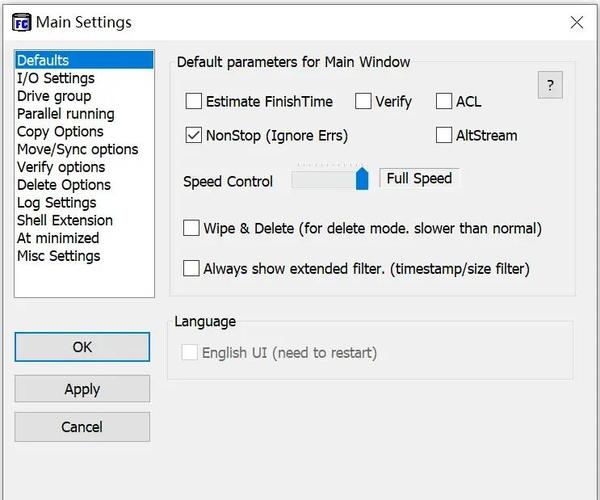Enable the AltStream checkbox

coord(445,135)
